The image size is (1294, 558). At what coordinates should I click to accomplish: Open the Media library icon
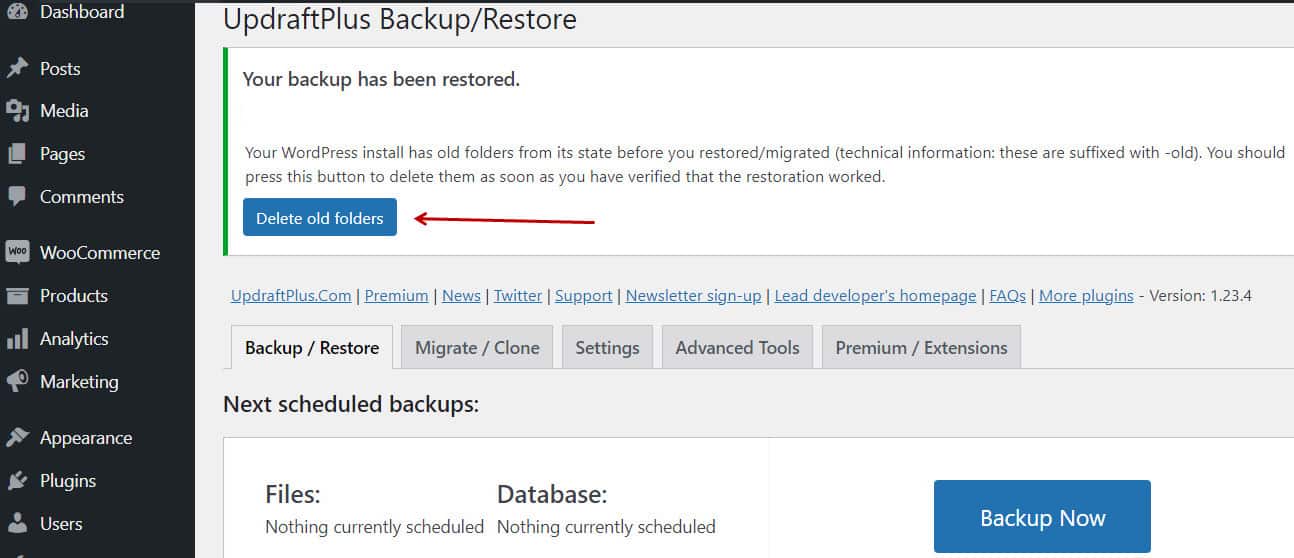coord(17,111)
